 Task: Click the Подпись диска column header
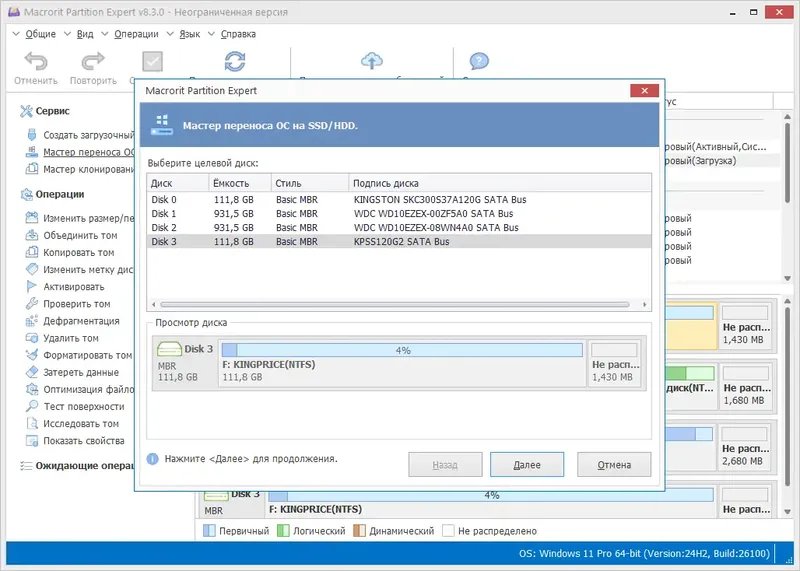[500, 183]
